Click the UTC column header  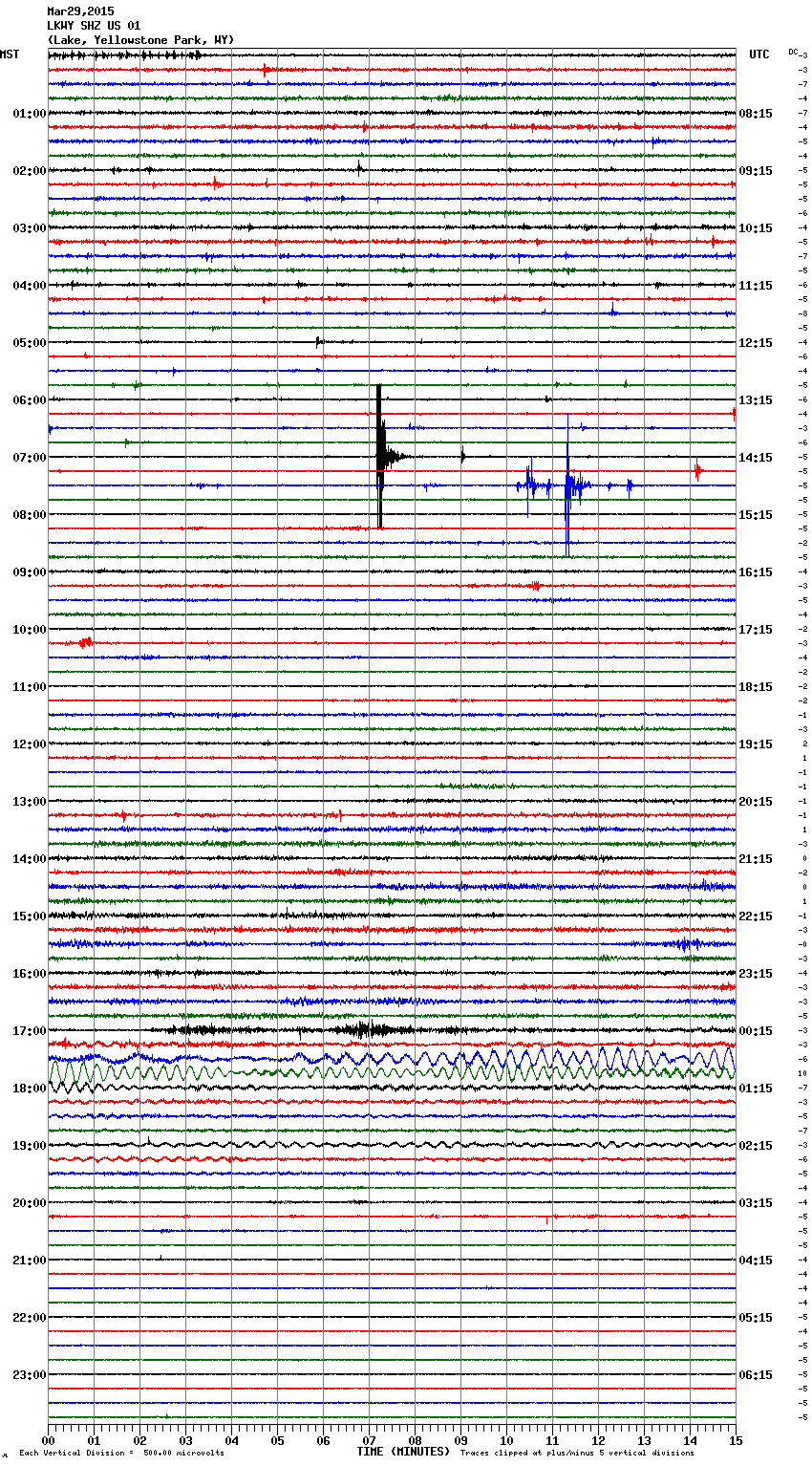pos(759,54)
